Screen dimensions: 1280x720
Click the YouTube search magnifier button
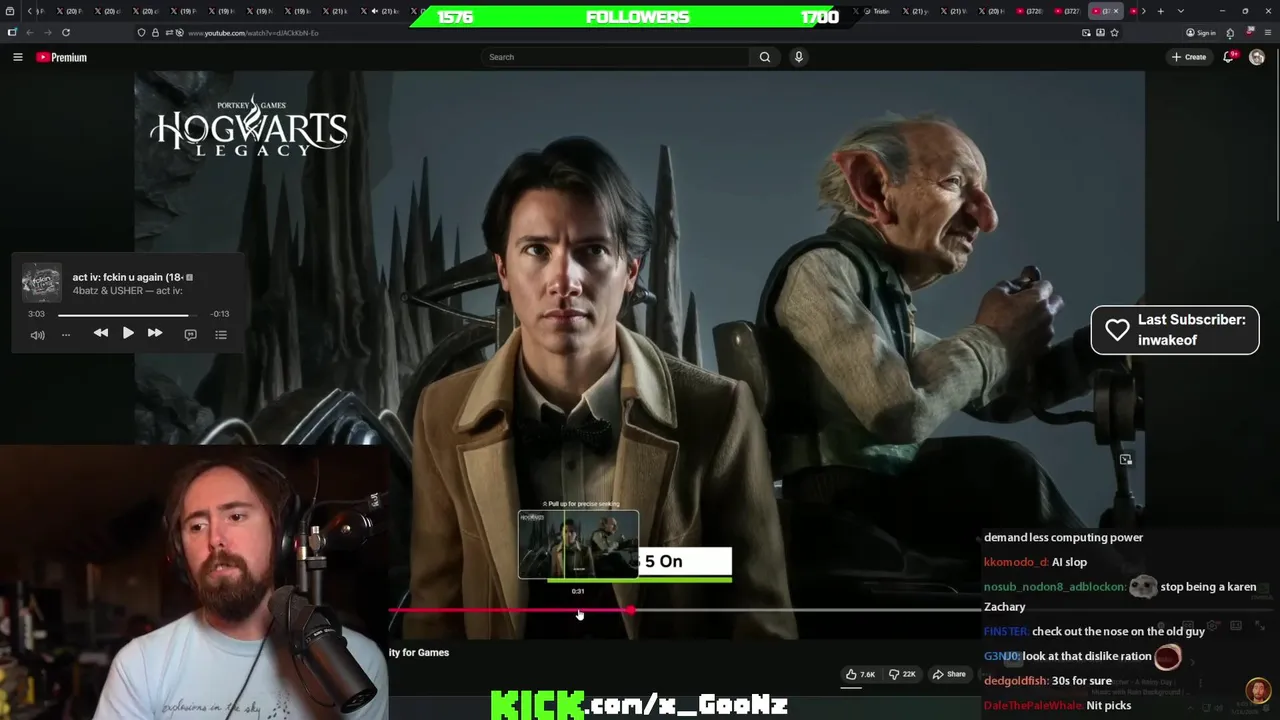click(765, 57)
